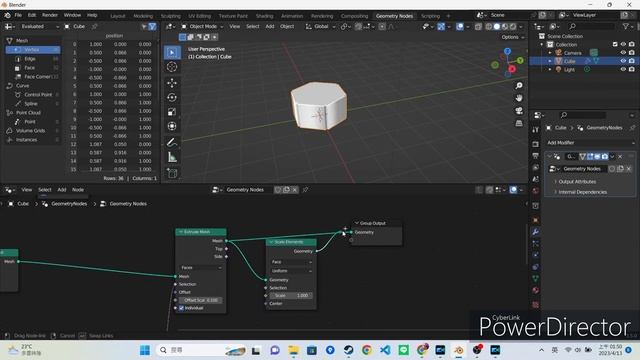The image size is (640, 360).
Task: Collapse the Extrude Mesh node
Action: pyautogui.click(x=180, y=232)
